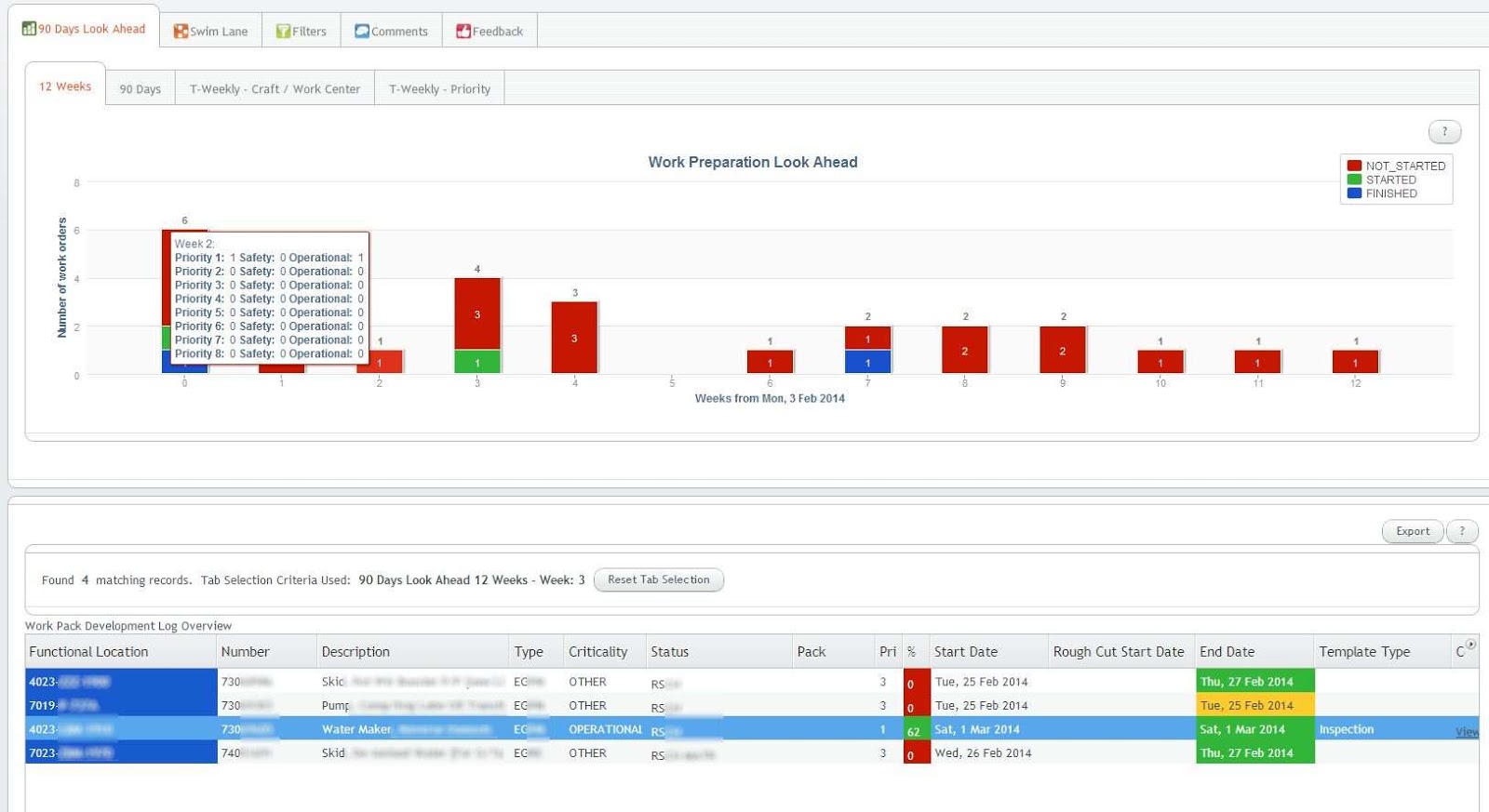Click the NOT_STARTED red legend swatch
The image size is (1489, 812).
coord(1354,166)
